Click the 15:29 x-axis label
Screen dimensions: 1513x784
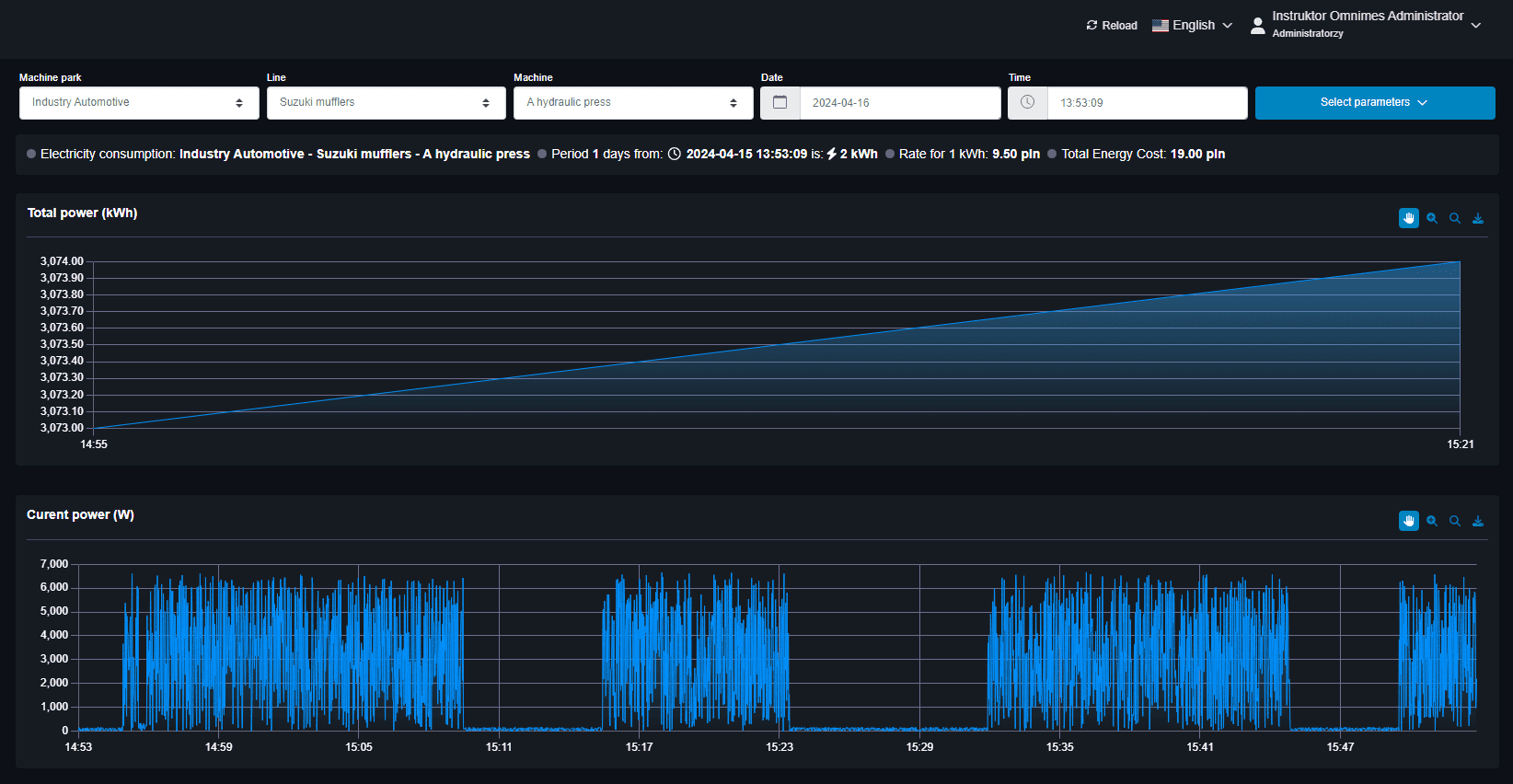(x=919, y=747)
